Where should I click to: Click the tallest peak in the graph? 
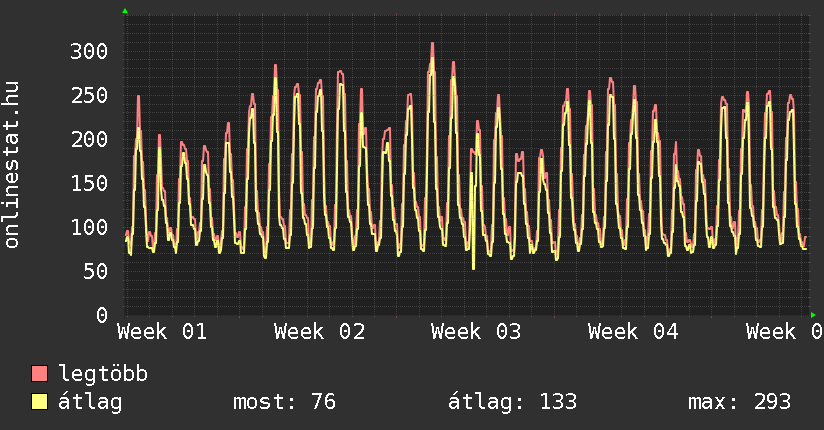432,45
